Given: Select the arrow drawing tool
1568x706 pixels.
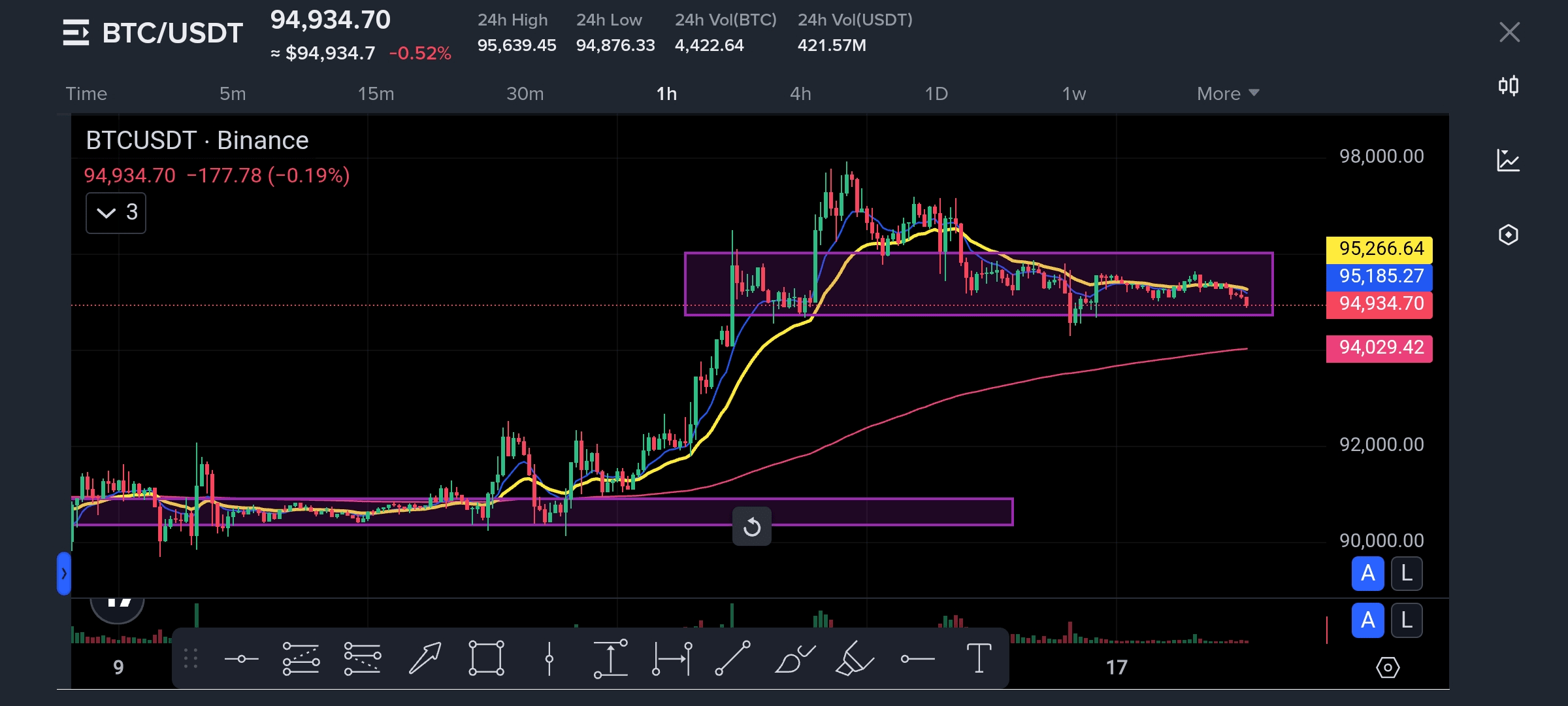Looking at the screenshot, I should [425, 658].
